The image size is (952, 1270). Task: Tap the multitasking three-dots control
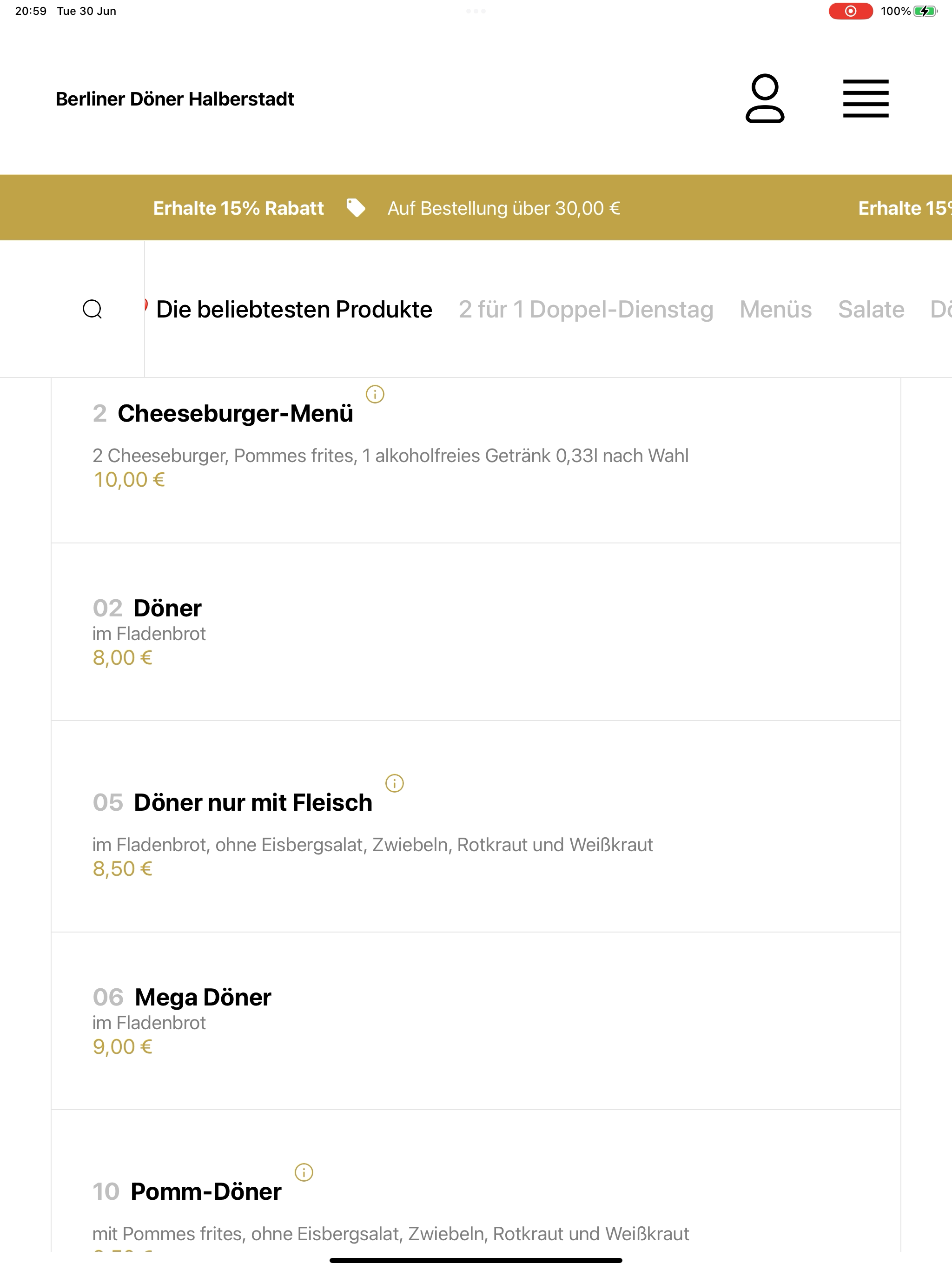[x=476, y=11]
